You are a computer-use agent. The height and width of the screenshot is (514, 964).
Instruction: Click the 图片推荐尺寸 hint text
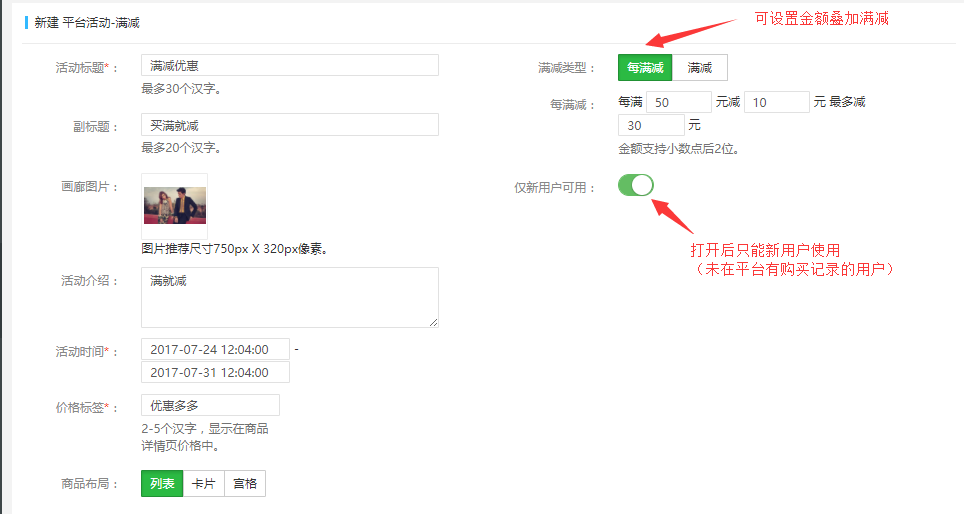coord(235,249)
